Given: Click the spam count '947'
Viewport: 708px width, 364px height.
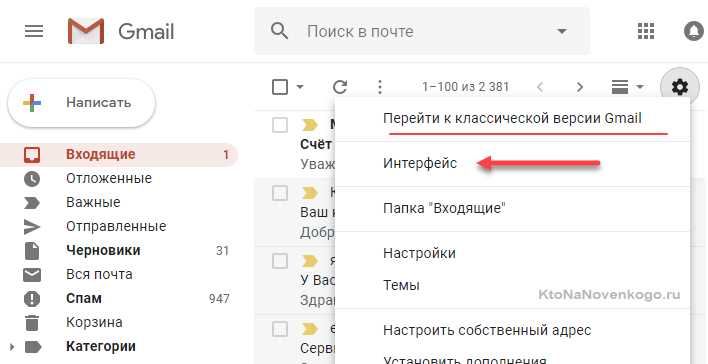Looking at the screenshot, I should pos(219,299).
